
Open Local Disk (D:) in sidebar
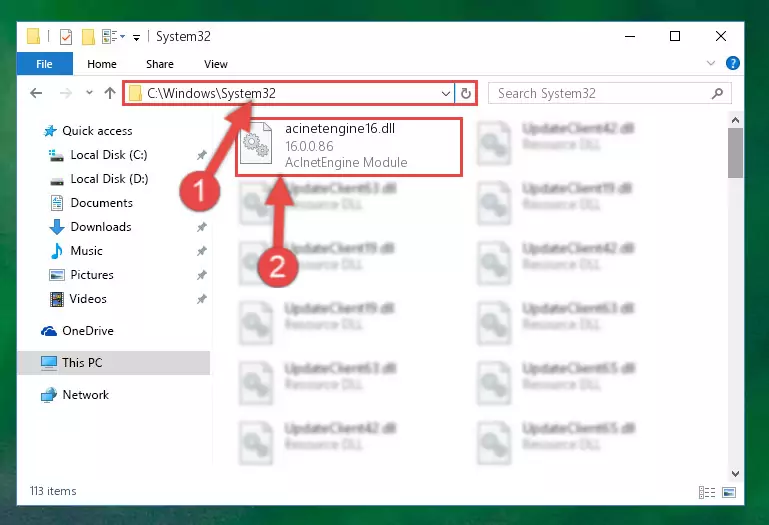click(x=109, y=179)
